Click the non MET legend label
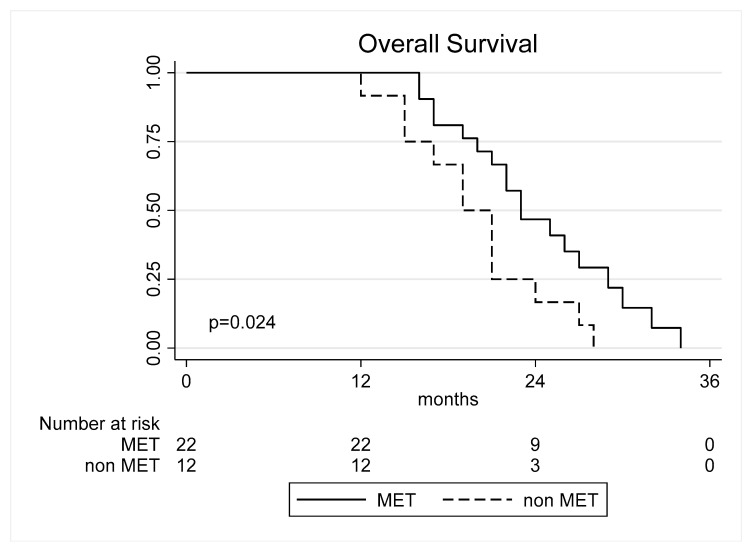The width and height of the screenshot is (754, 550). point(561,500)
